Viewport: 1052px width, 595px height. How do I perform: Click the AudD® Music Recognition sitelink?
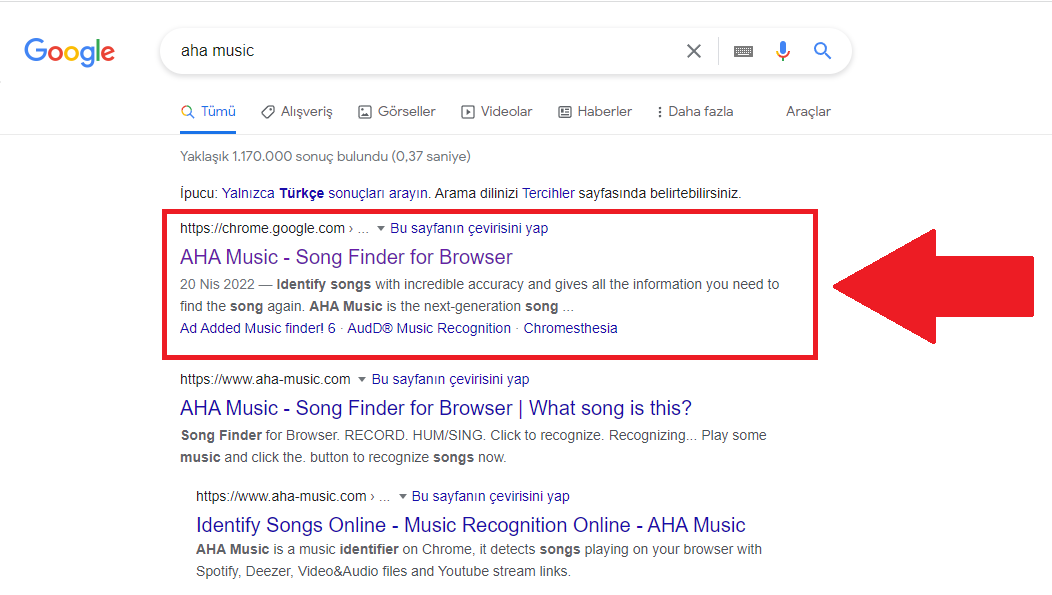(x=429, y=329)
